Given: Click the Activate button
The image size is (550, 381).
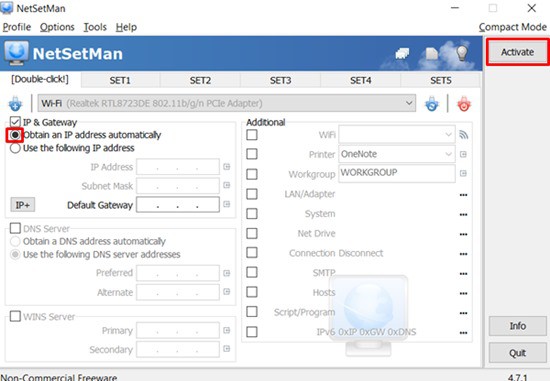Looking at the screenshot, I should 517,52.
